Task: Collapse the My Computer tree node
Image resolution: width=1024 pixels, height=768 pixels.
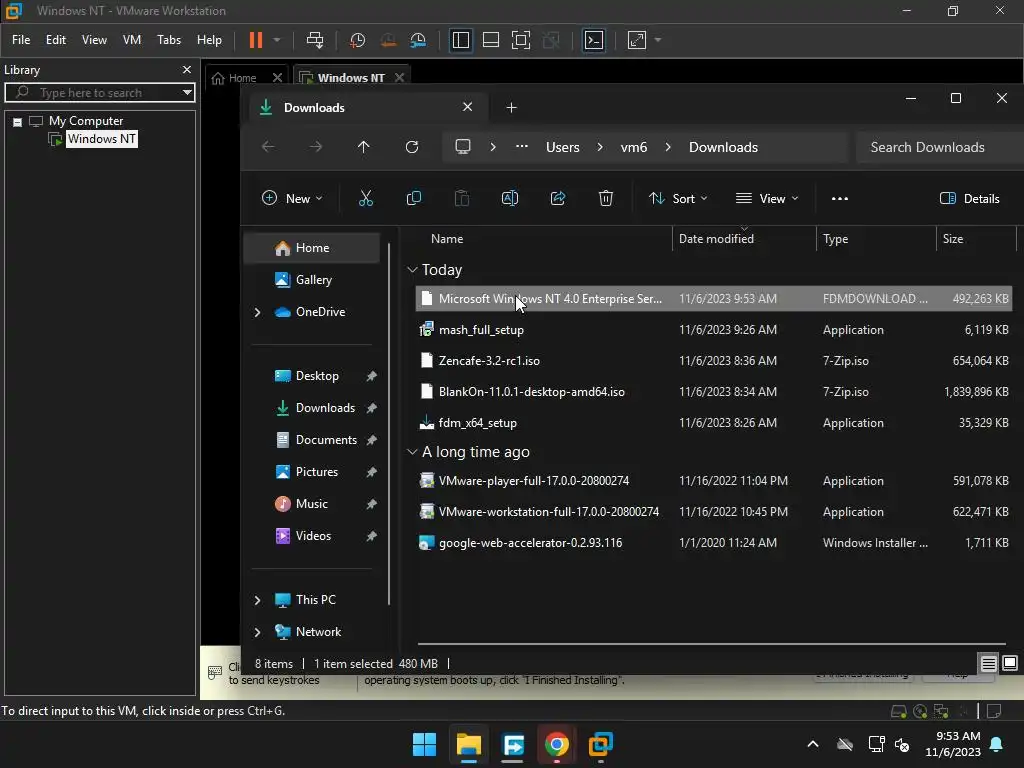Action: 18,121
